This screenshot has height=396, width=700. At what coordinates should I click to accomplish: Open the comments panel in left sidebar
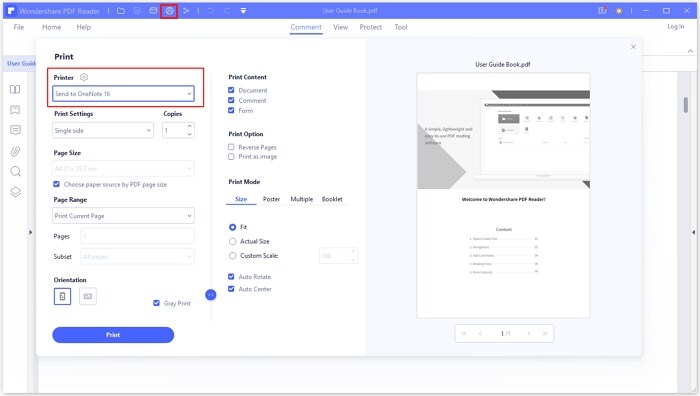point(15,130)
